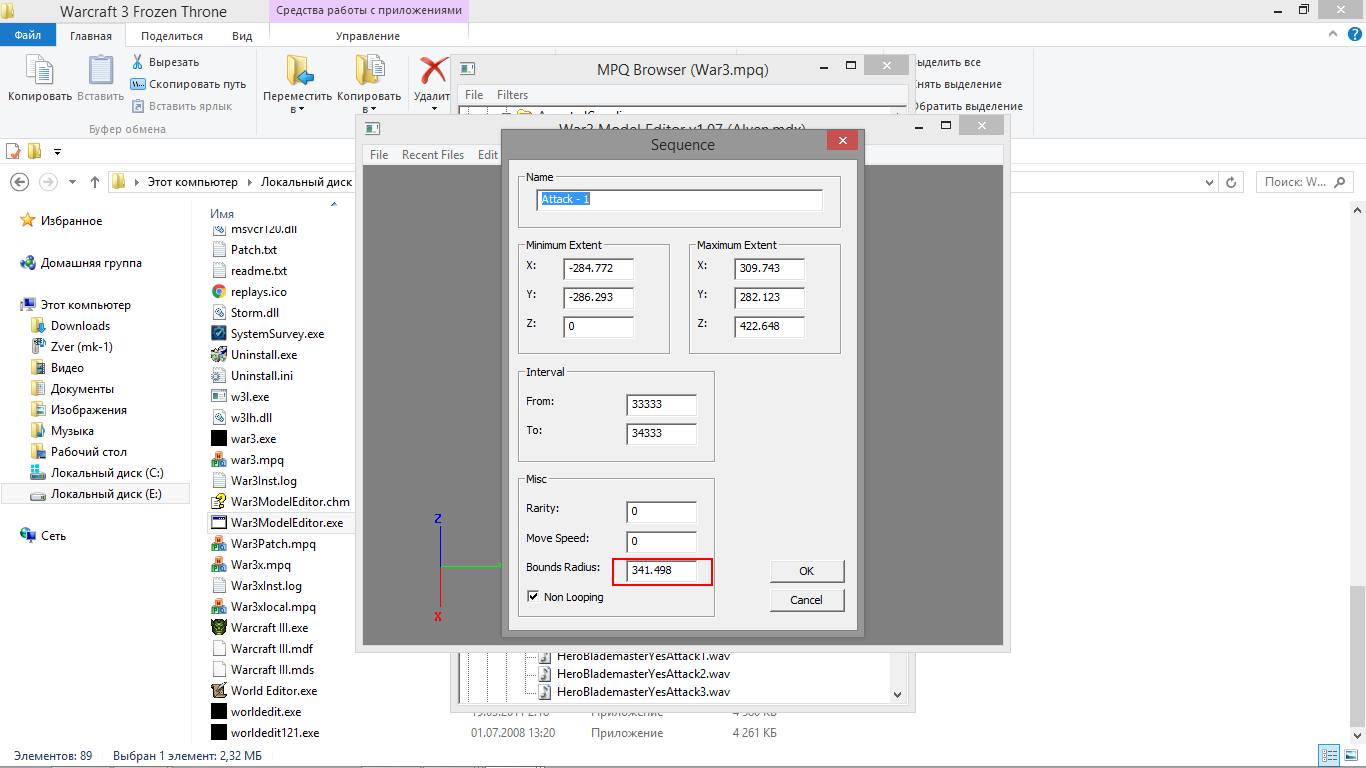Click Обратить выделение in Explorer ribbon

click(967, 106)
